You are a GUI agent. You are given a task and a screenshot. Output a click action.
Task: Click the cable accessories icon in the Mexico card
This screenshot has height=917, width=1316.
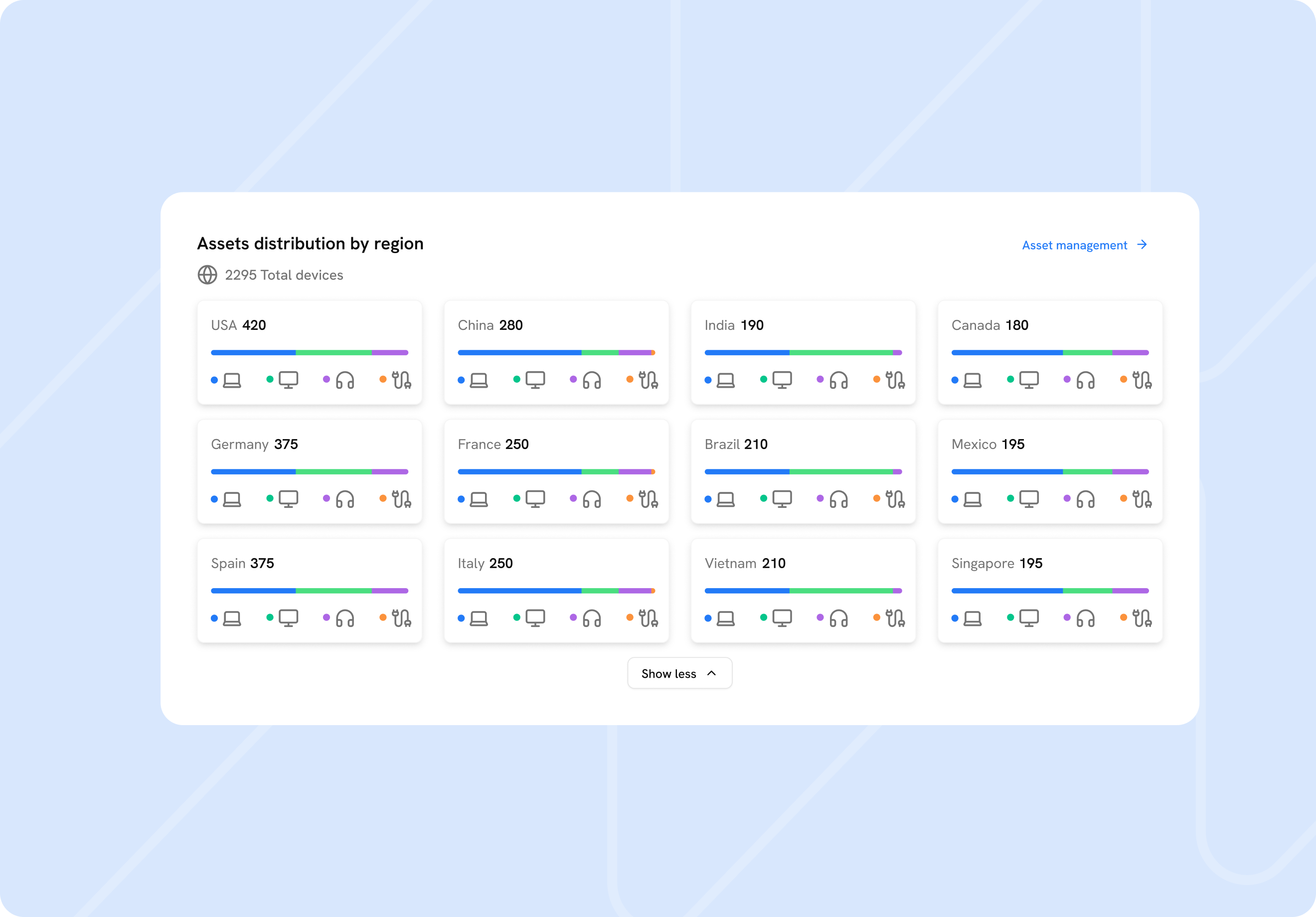click(x=1142, y=499)
